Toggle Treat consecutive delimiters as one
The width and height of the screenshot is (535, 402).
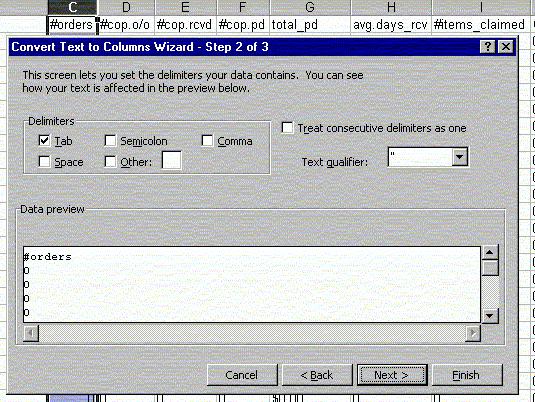click(287, 128)
